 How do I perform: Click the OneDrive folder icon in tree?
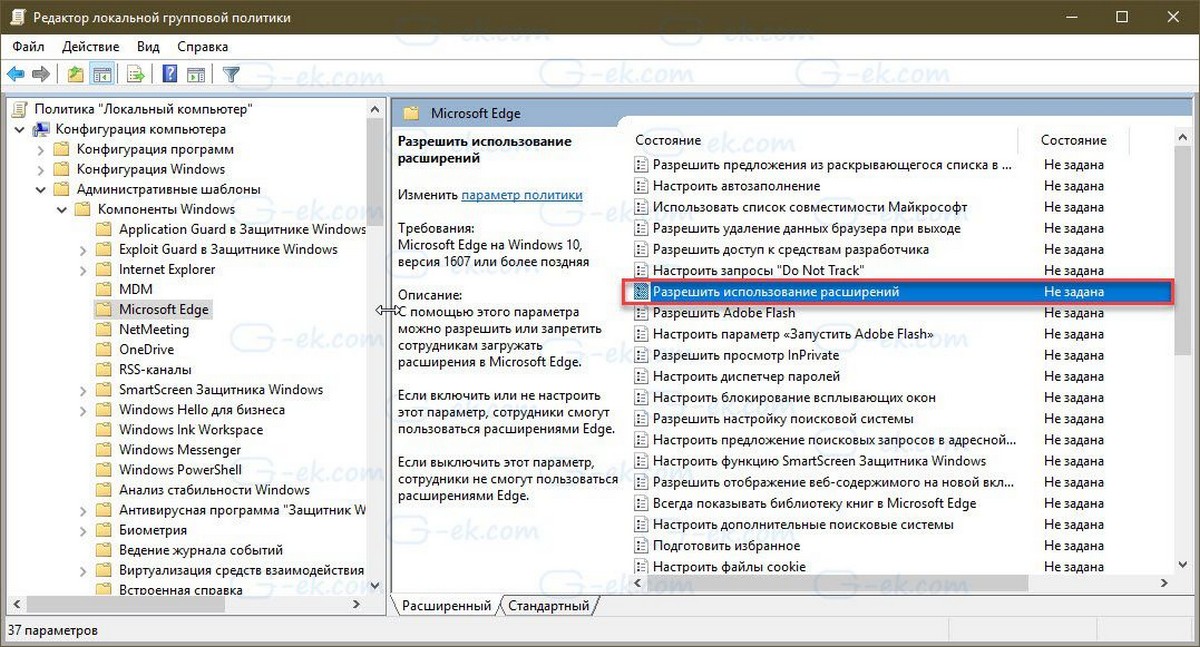pos(103,349)
